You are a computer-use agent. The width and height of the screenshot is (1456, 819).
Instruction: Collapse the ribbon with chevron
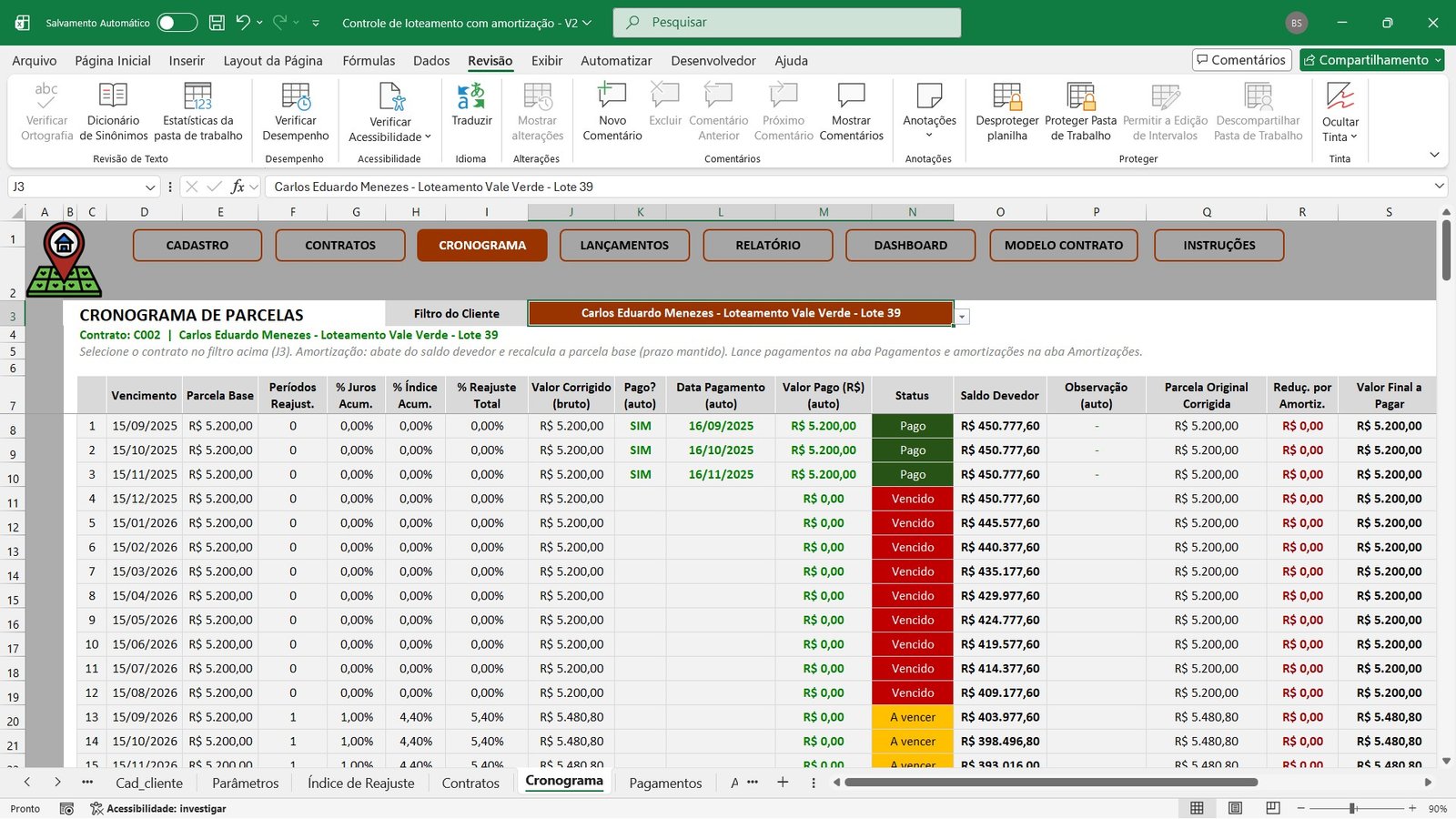point(1434,155)
